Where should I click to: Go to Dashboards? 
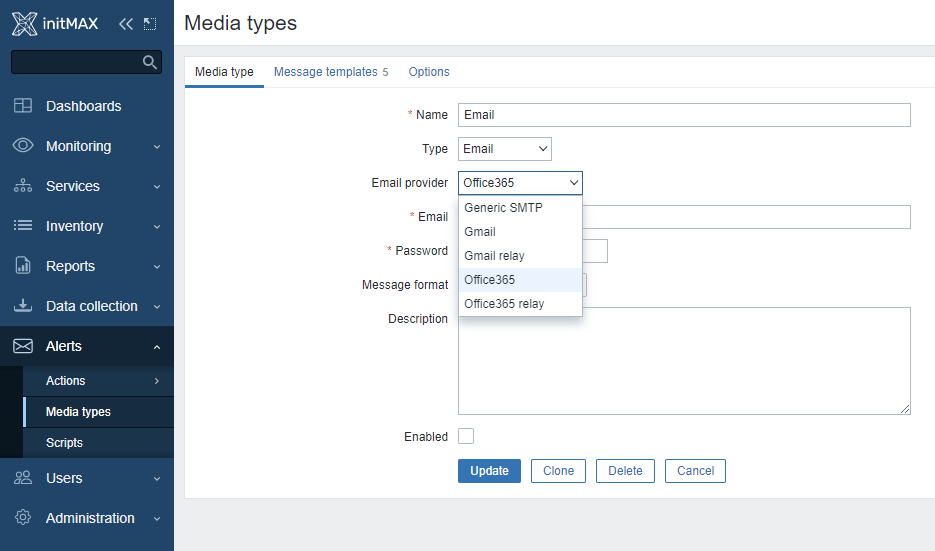coord(87,106)
